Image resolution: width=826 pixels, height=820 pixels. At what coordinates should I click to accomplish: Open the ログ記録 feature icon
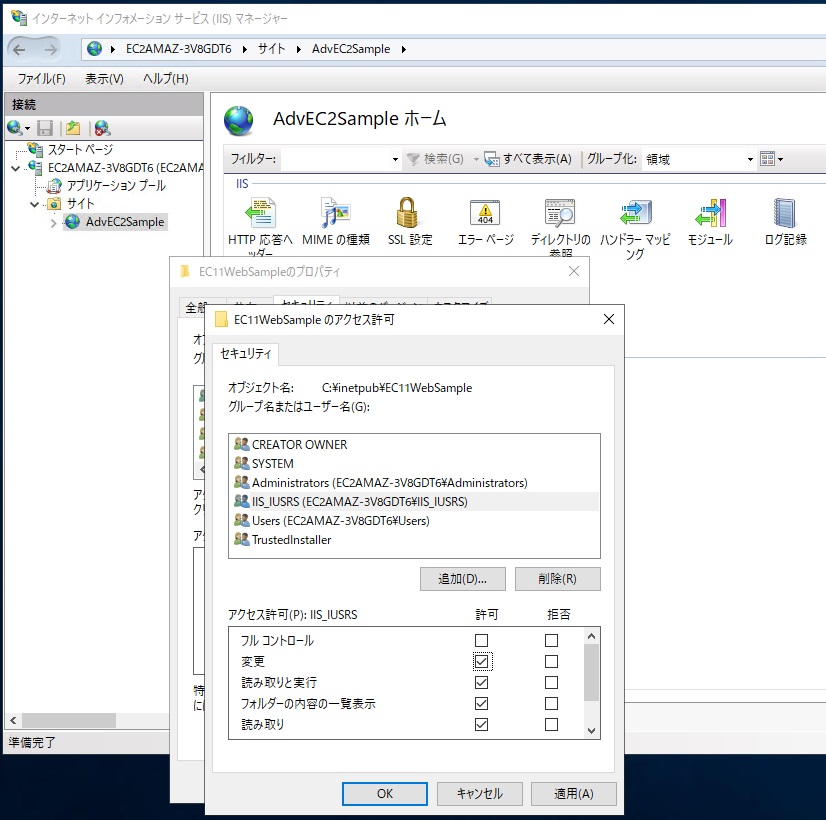click(x=785, y=213)
